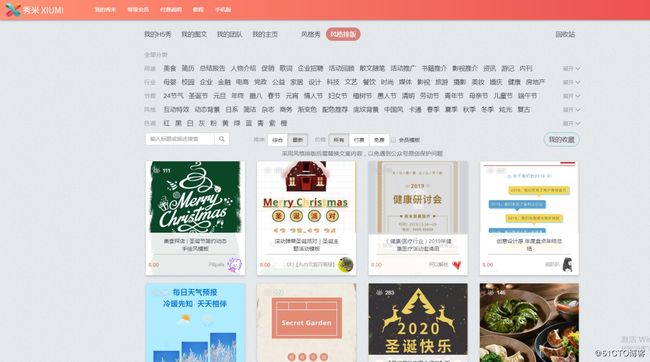Choose the 科技 industry category
650x362 pixels.
click(333, 82)
